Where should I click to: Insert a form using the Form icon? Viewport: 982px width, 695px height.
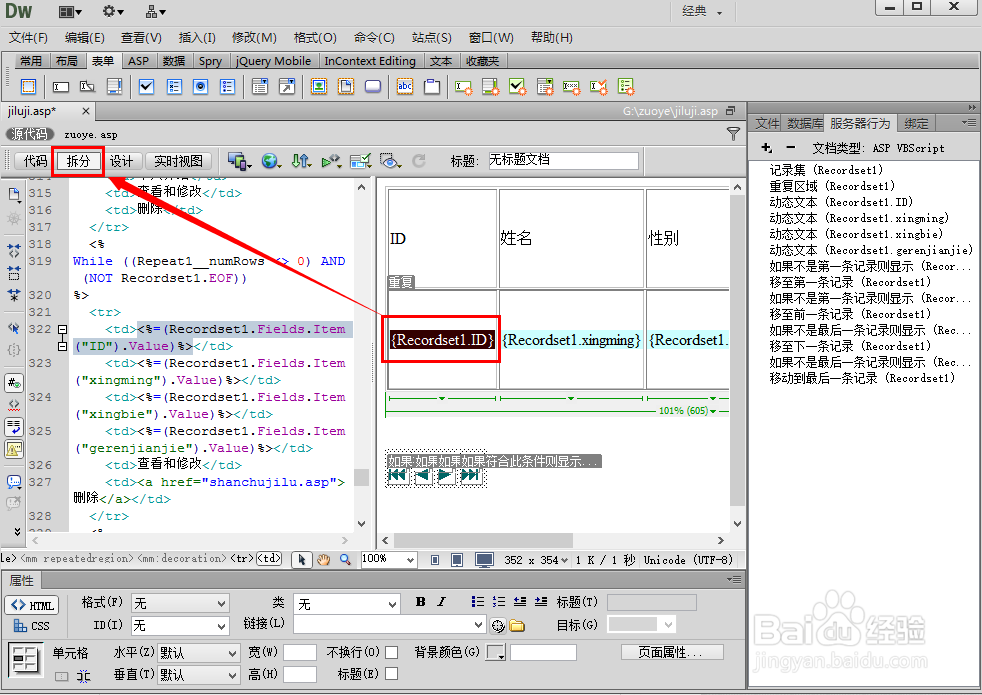[x=29, y=86]
